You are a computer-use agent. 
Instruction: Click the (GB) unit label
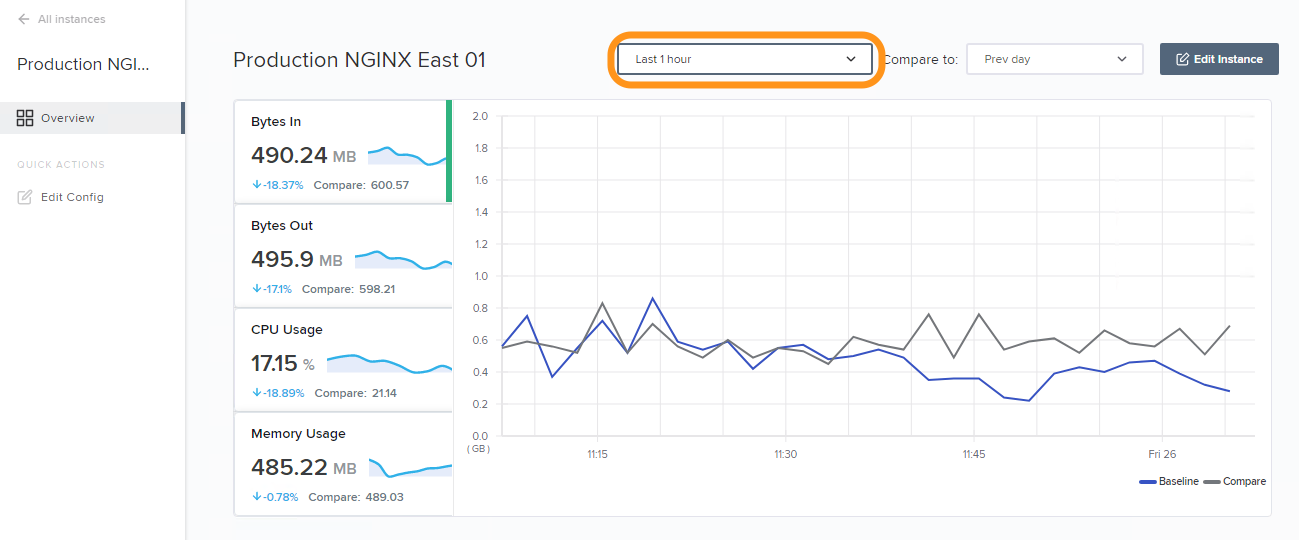click(478, 450)
